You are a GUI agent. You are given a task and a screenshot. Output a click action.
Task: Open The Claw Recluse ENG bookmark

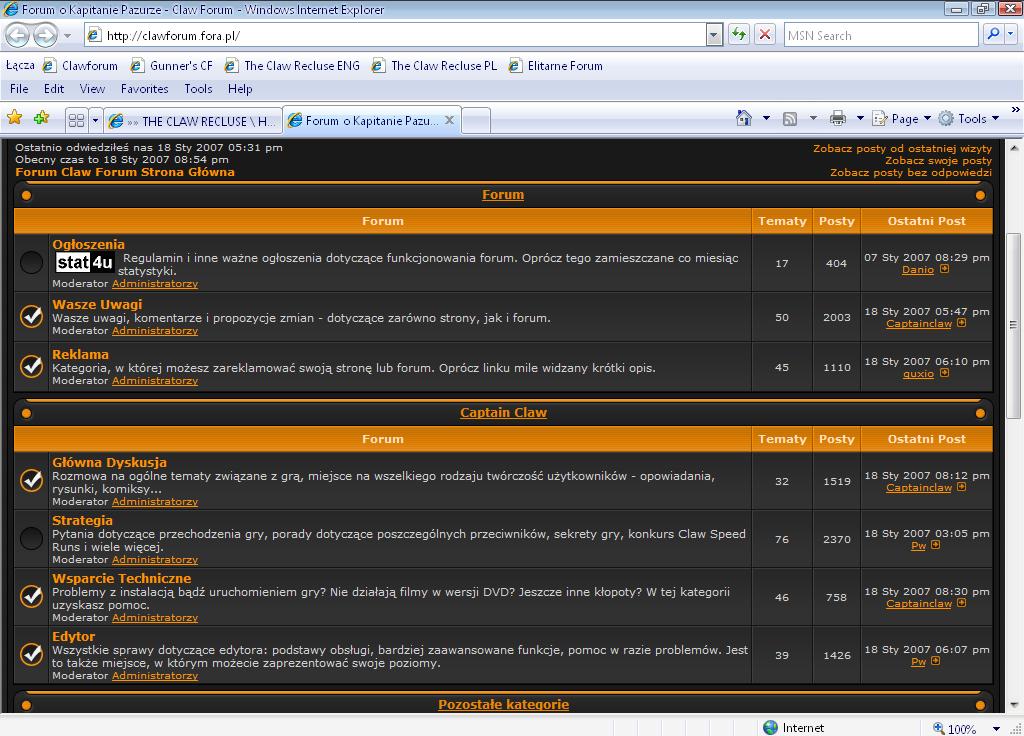(x=292, y=65)
